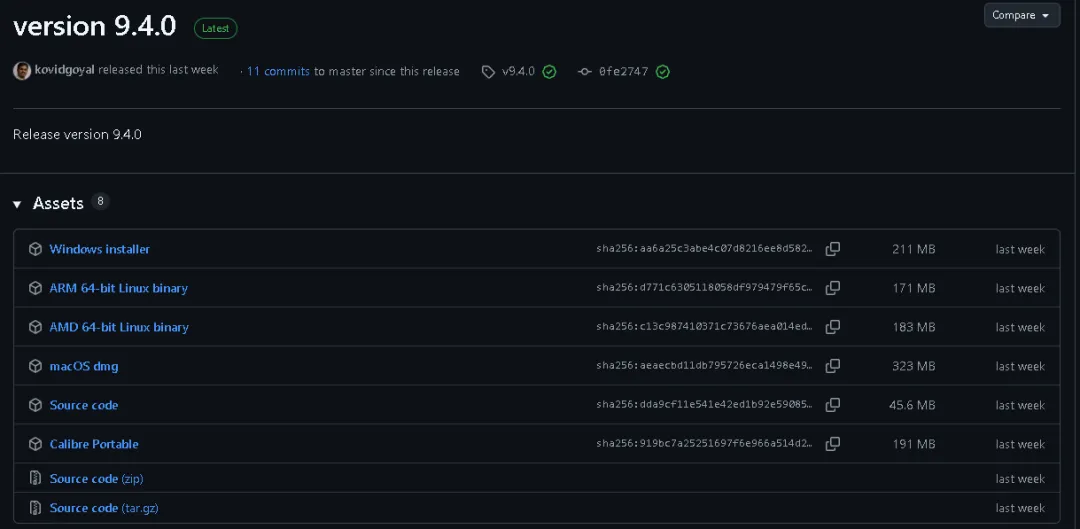
Task: Copy the macOS dmg sha256 hash
Action: (x=833, y=366)
